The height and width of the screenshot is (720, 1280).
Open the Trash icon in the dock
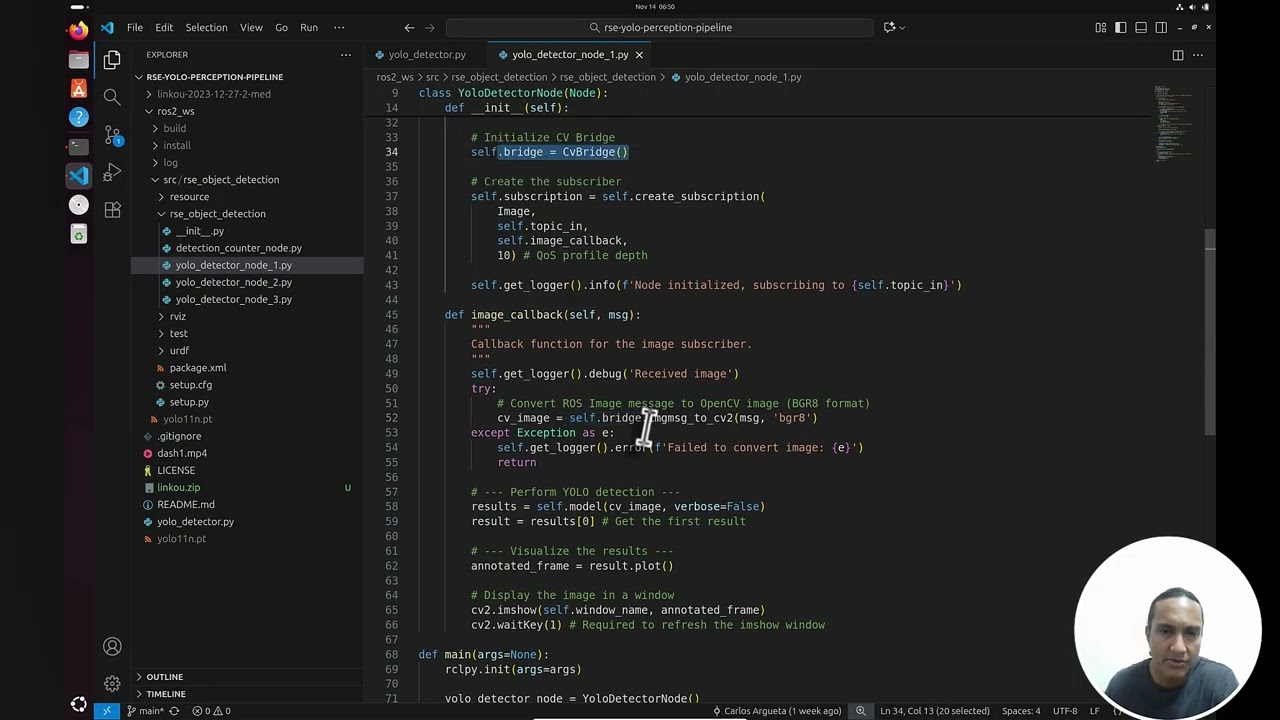click(x=78, y=234)
